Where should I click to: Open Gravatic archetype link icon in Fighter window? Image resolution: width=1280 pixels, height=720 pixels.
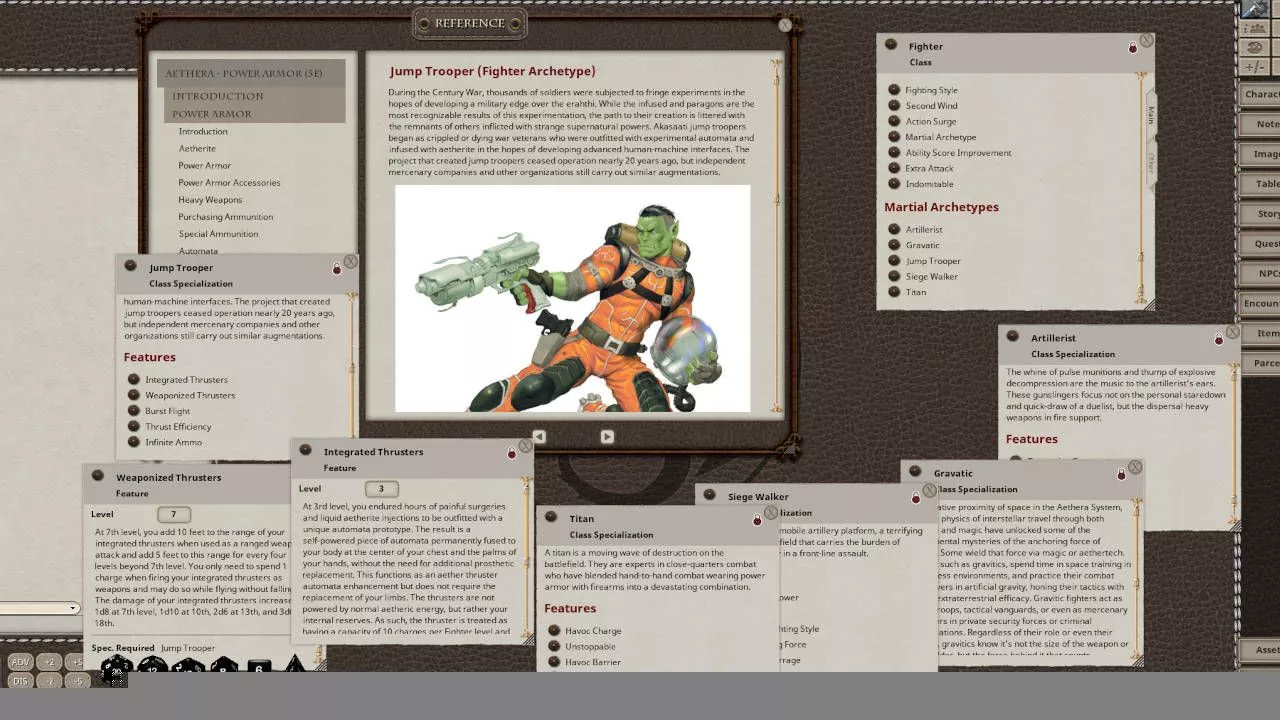[894, 245]
